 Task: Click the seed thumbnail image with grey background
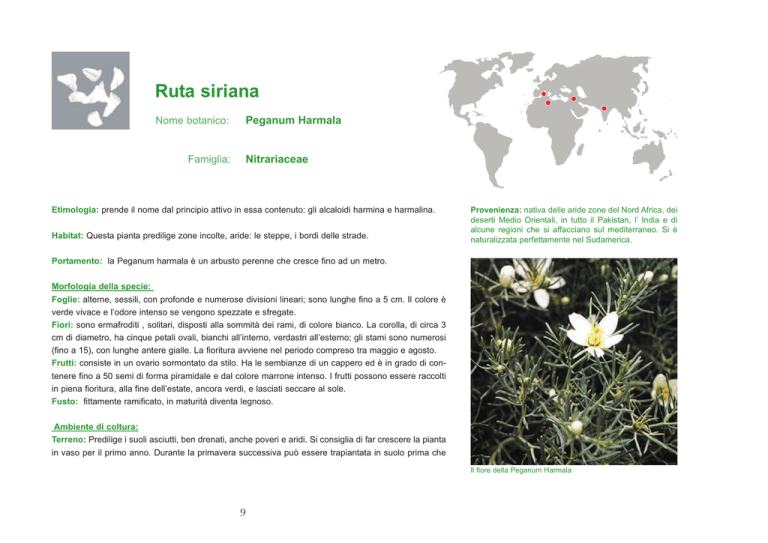pos(91,91)
